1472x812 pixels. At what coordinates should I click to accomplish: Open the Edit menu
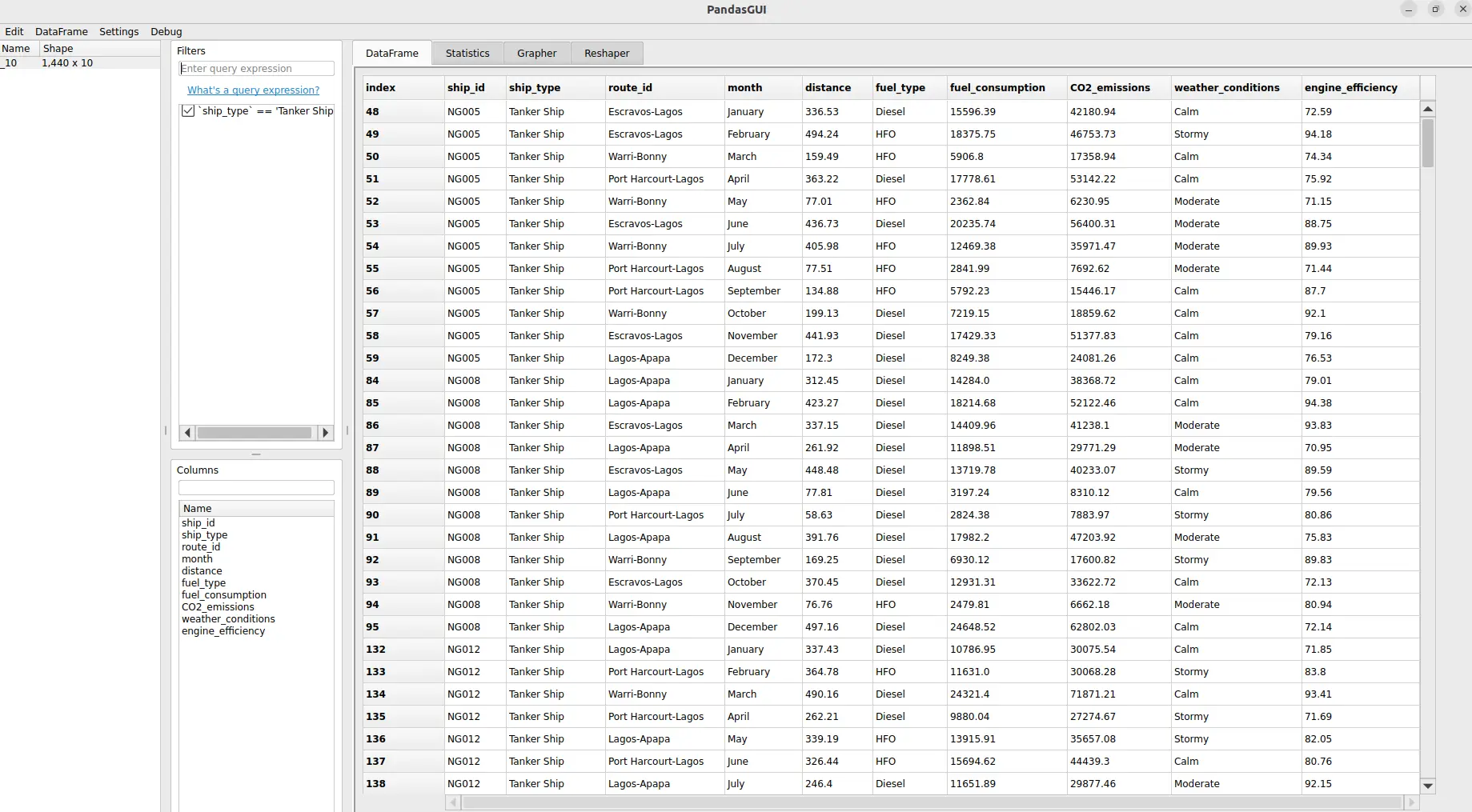(x=14, y=32)
